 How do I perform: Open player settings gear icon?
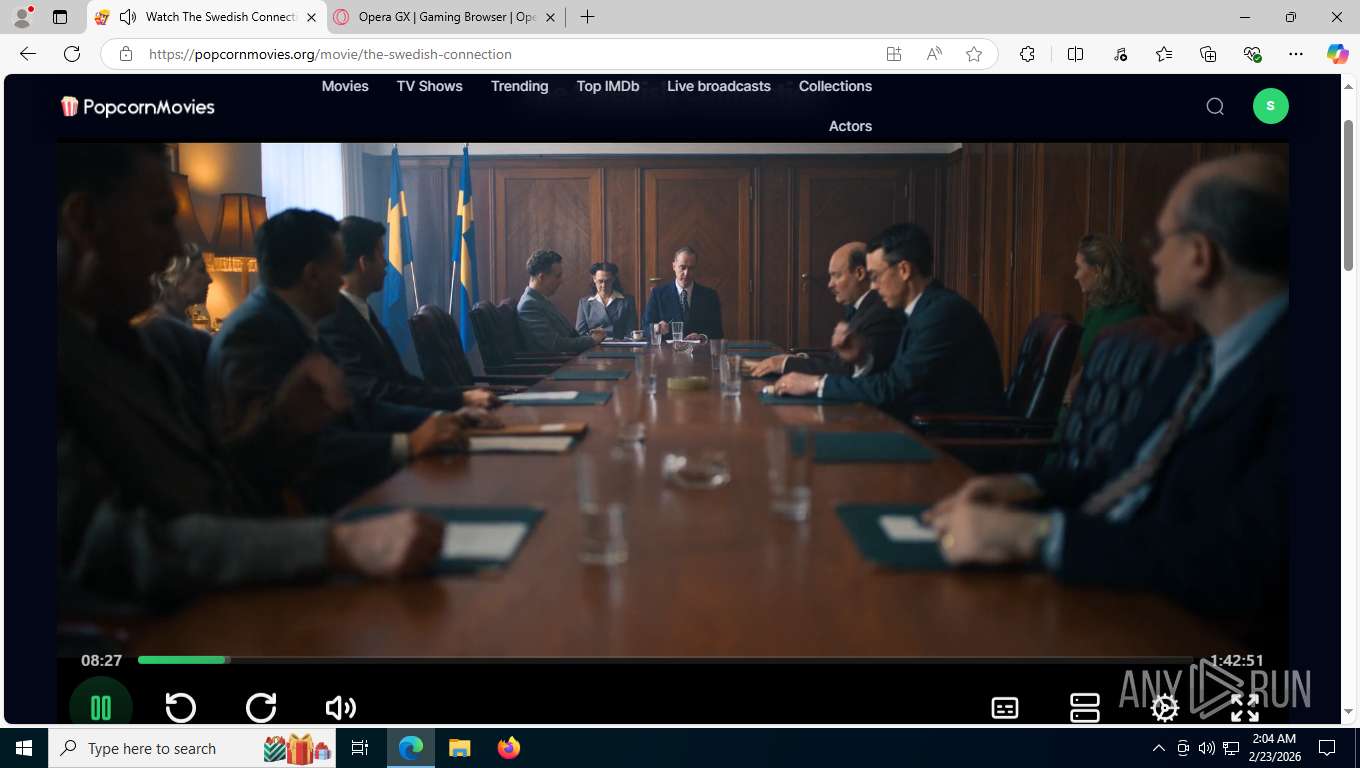[1165, 708]
